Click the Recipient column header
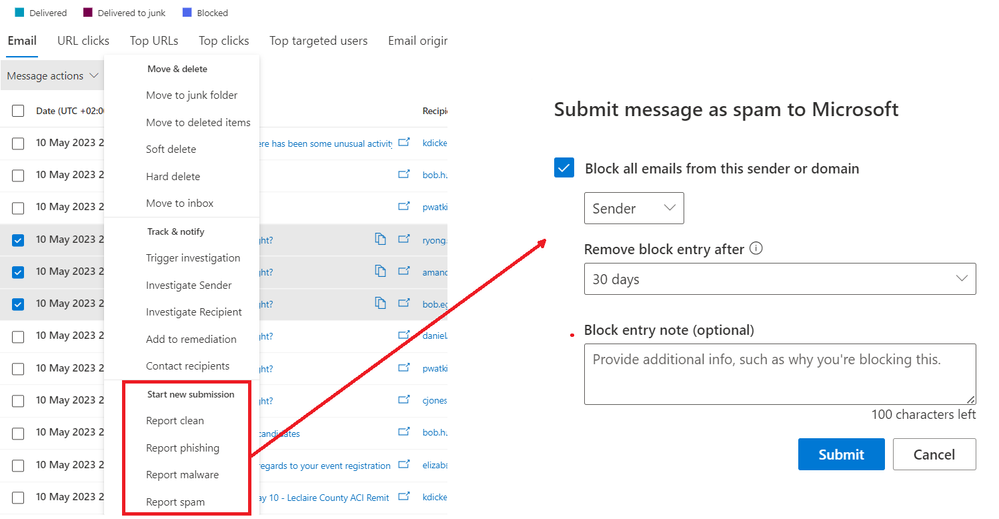 click(435, 111)
